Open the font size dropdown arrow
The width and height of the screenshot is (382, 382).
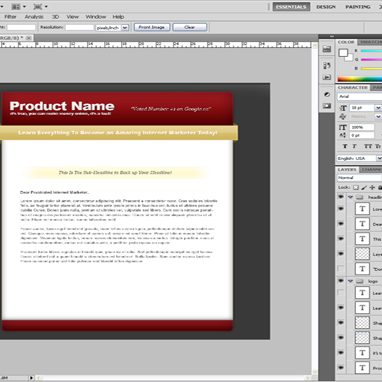click(378, 108)
